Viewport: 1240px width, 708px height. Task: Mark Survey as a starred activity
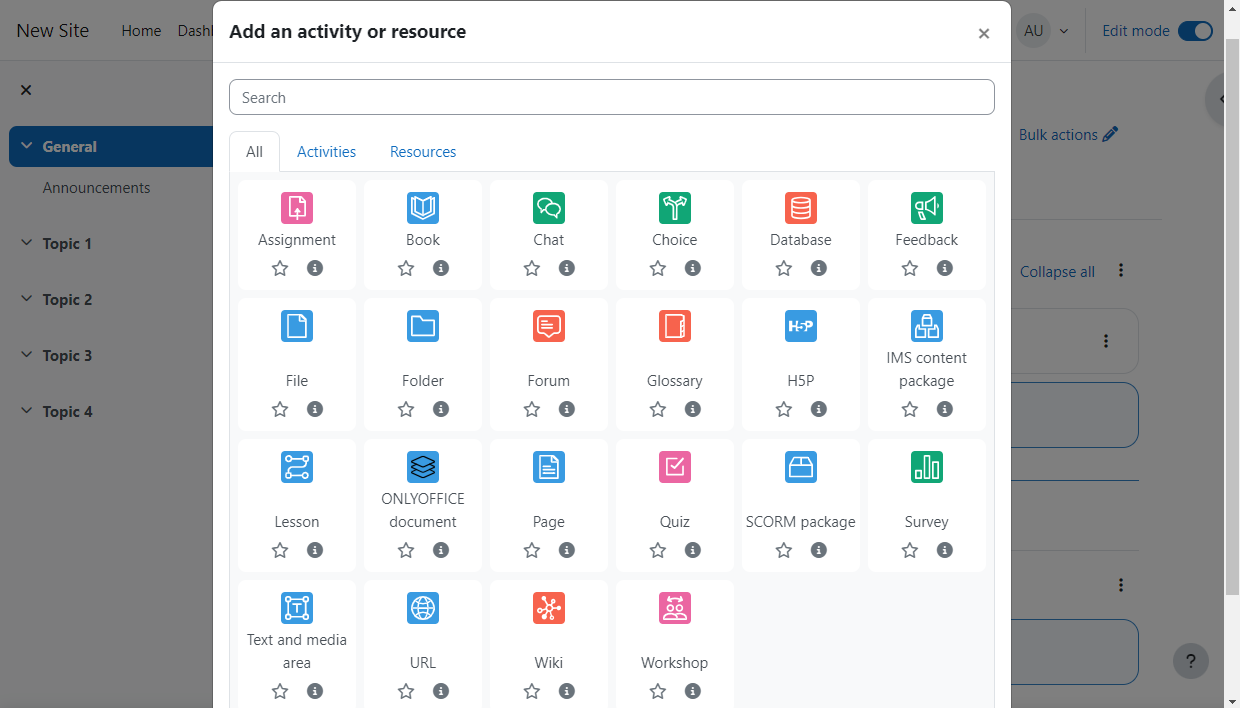coord(910,550)
